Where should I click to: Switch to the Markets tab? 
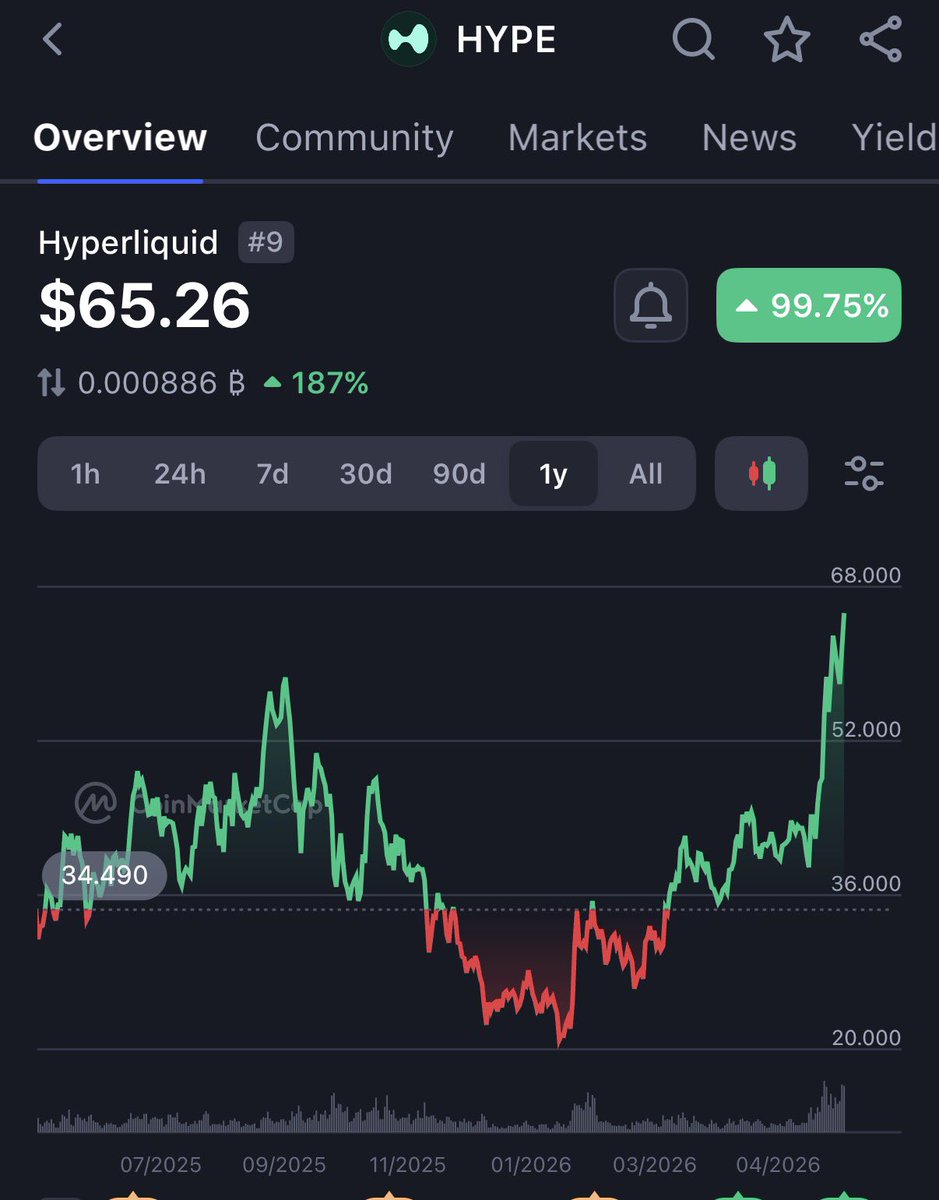tap(577, 137)
